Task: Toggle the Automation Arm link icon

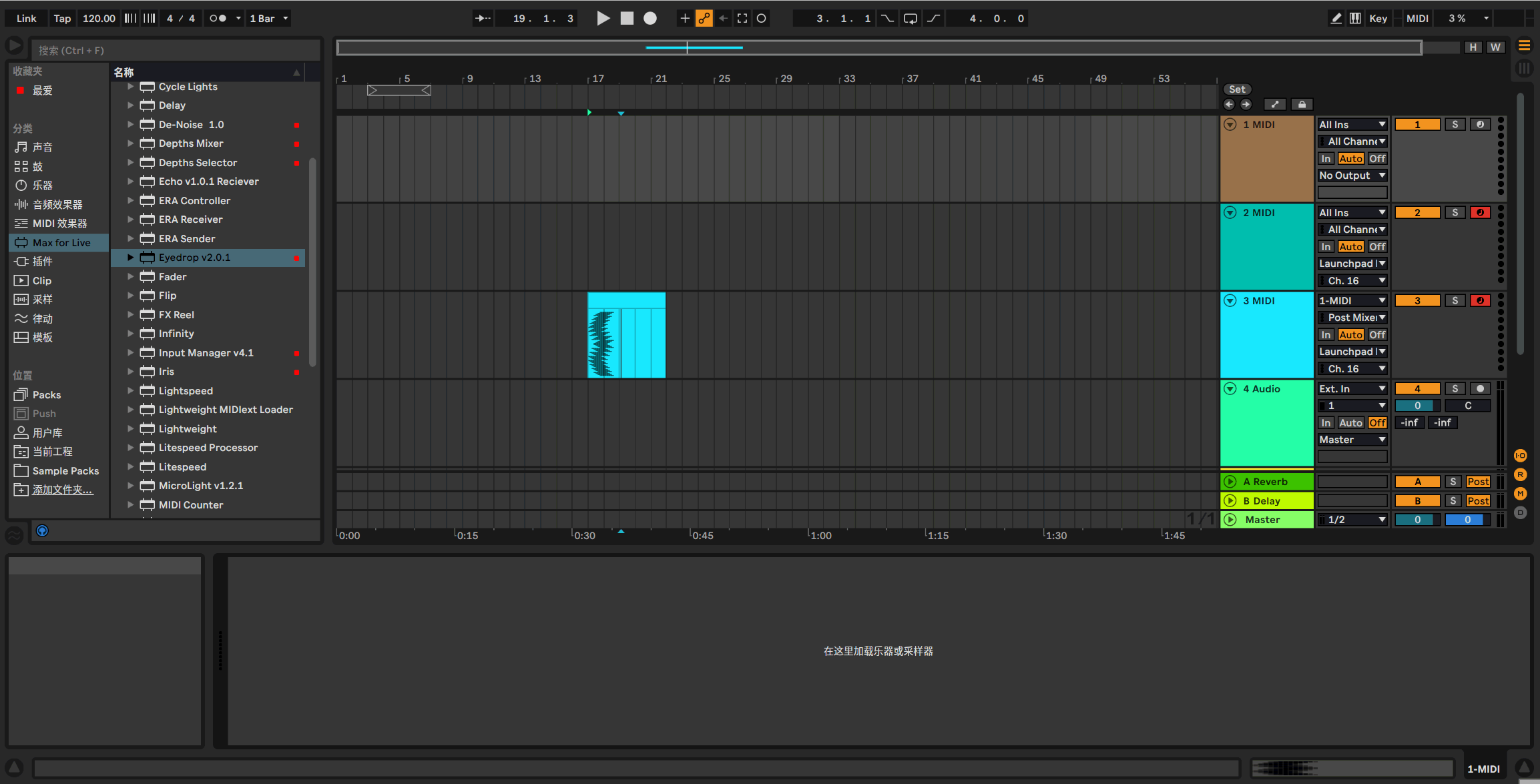Action: (x=704, y=18)
